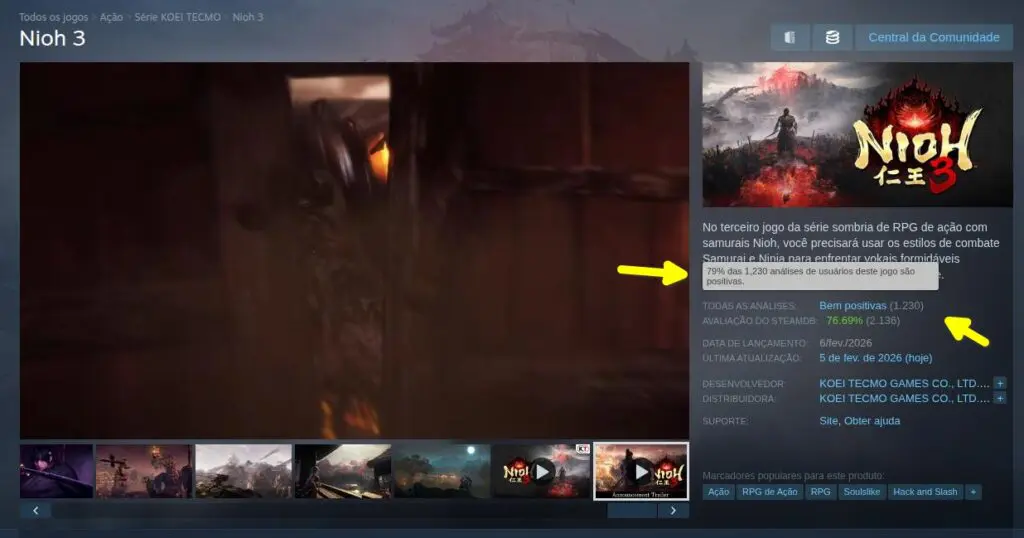Open Central da Comunidade
This screenshot has width=1024, height=538.
point(933,37)
